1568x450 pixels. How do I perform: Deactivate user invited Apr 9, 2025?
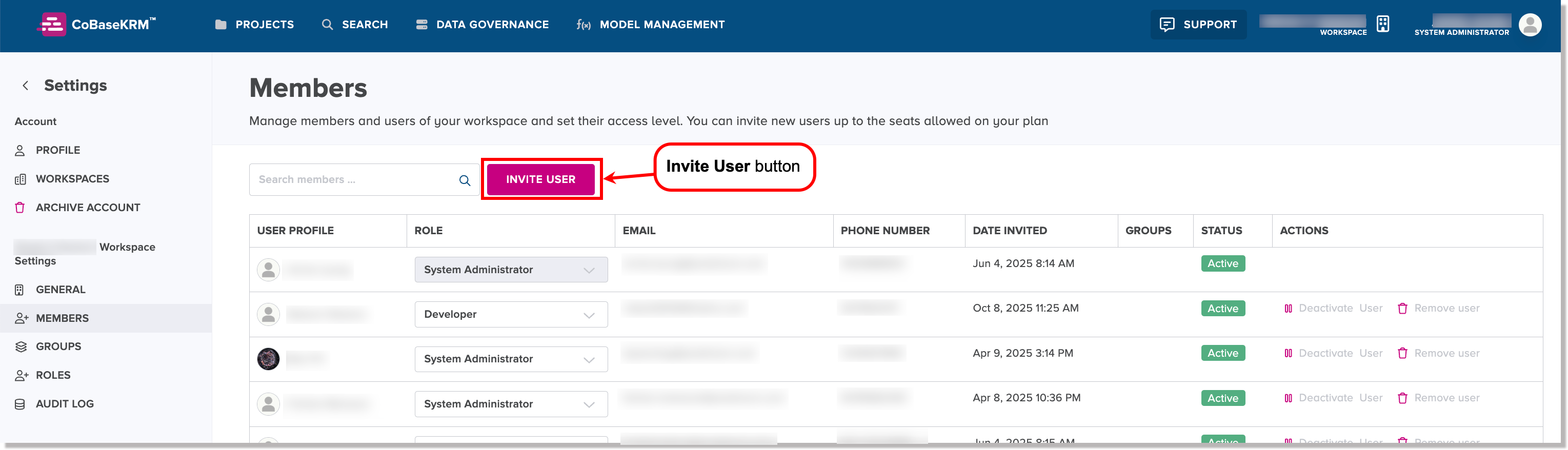[1333, 353]
